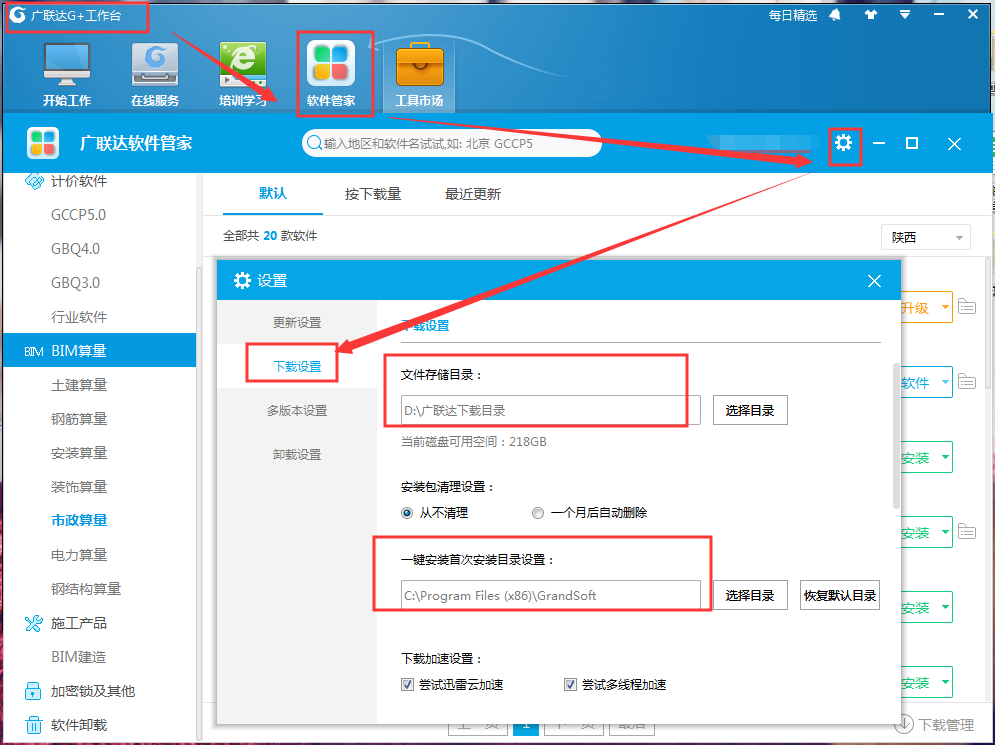
Task: Select GBQ3.0 in sidebar
Action: (x=76, y=283)
